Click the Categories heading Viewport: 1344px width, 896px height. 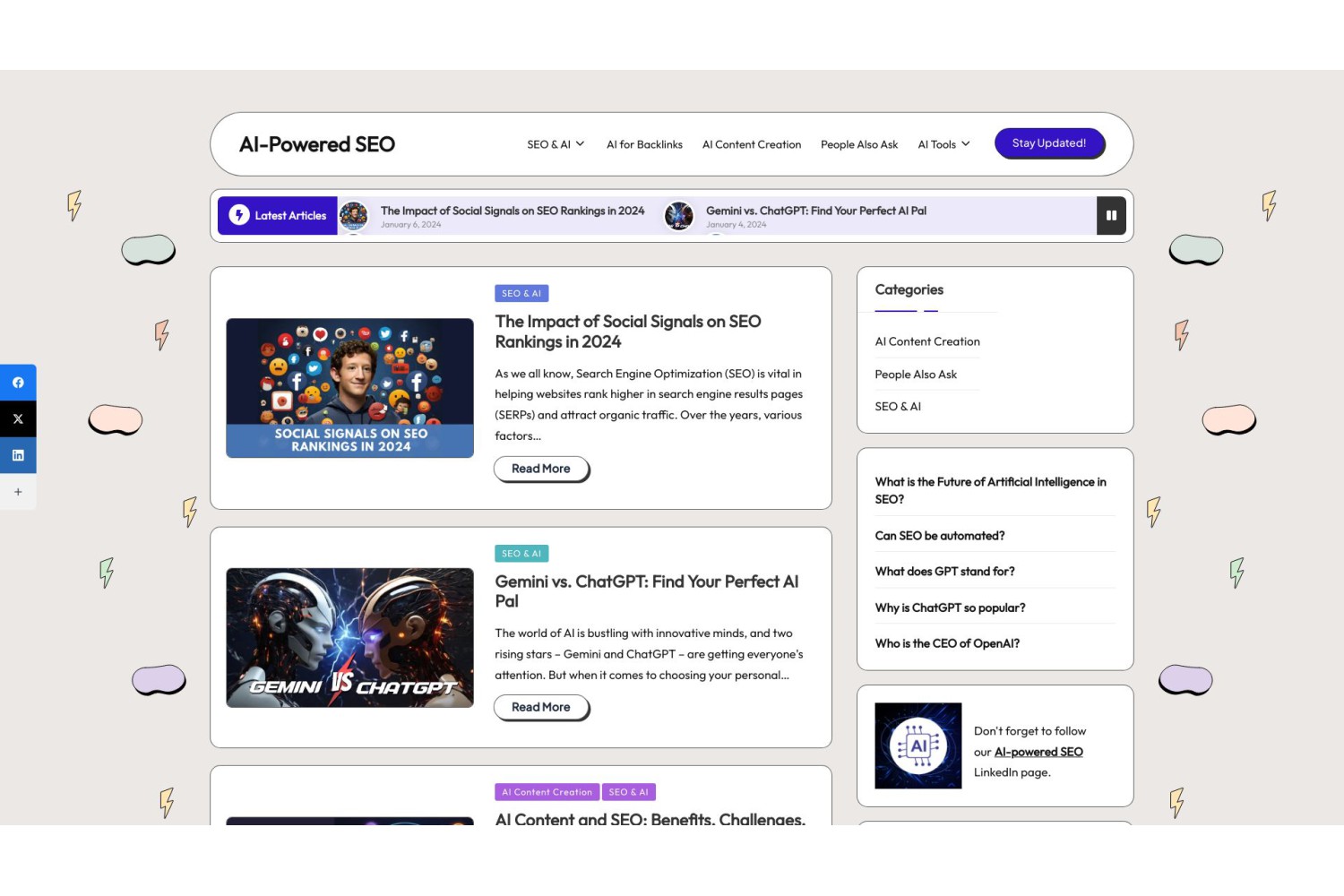[x=909, y=289]
